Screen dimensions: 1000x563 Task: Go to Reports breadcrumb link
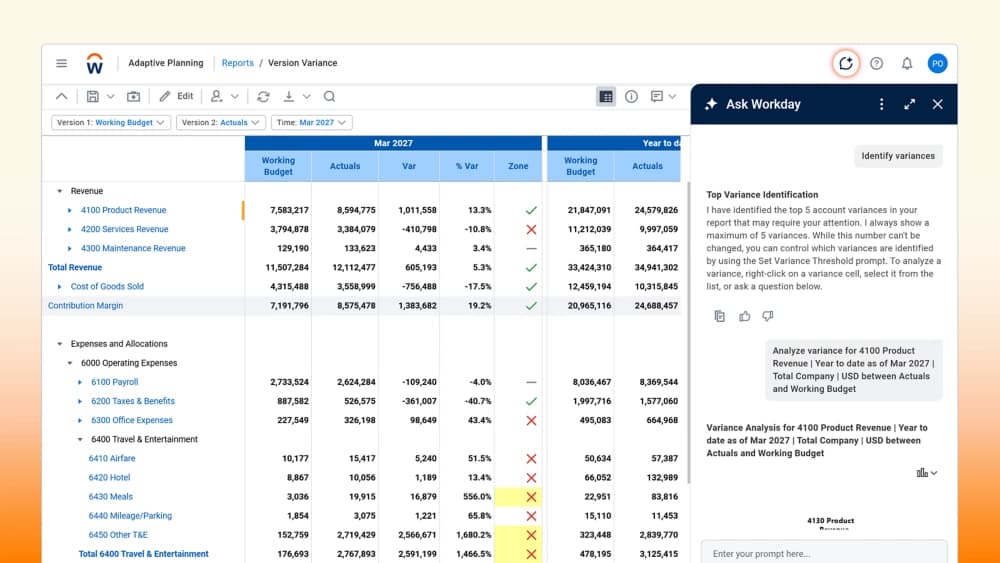[237, 63]
